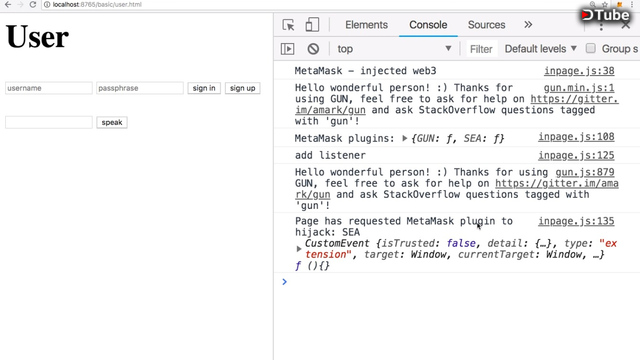Select the inspect element cursor icon

[x=288, y=25]
